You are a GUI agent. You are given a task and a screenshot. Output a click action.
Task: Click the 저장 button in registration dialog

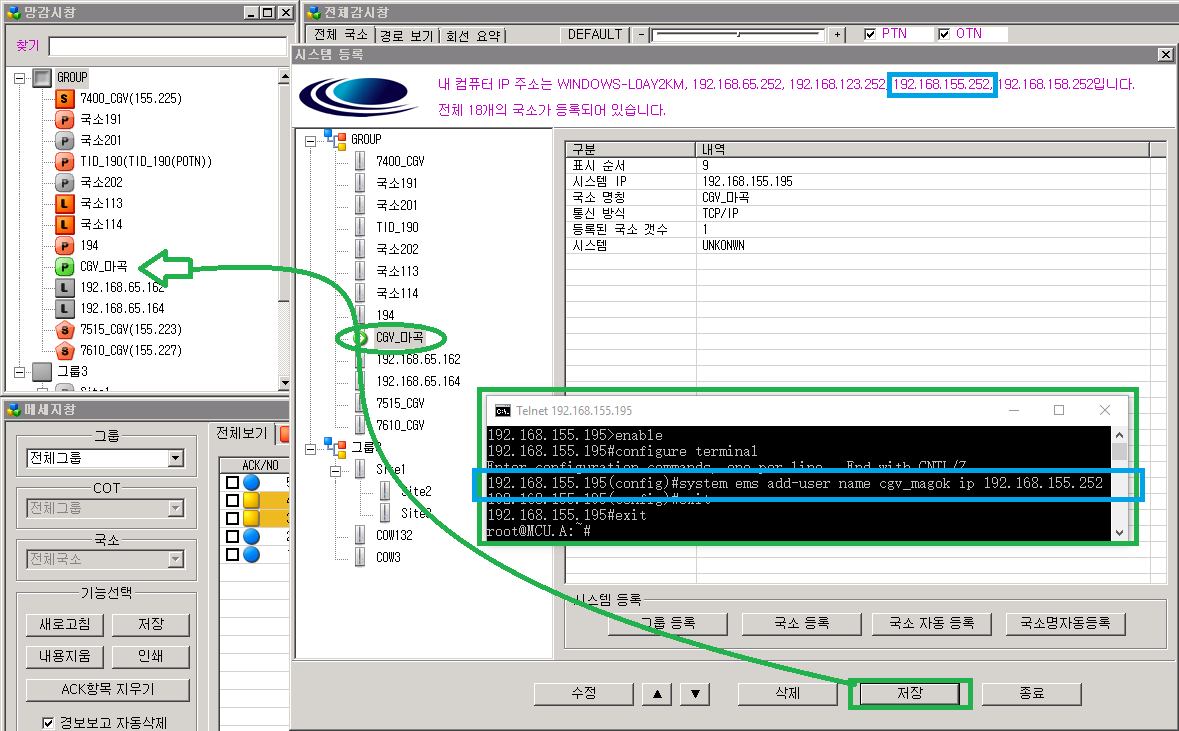910,693
